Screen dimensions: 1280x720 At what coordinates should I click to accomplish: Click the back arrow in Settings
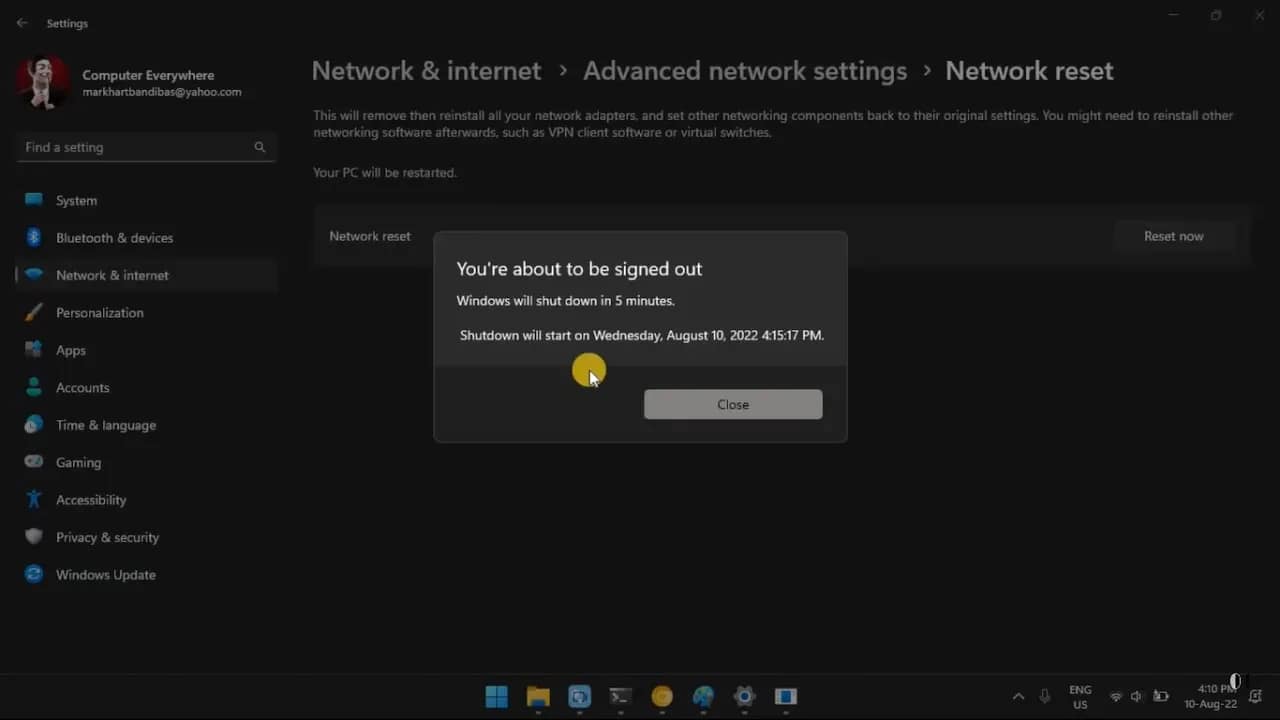(21, 22)
